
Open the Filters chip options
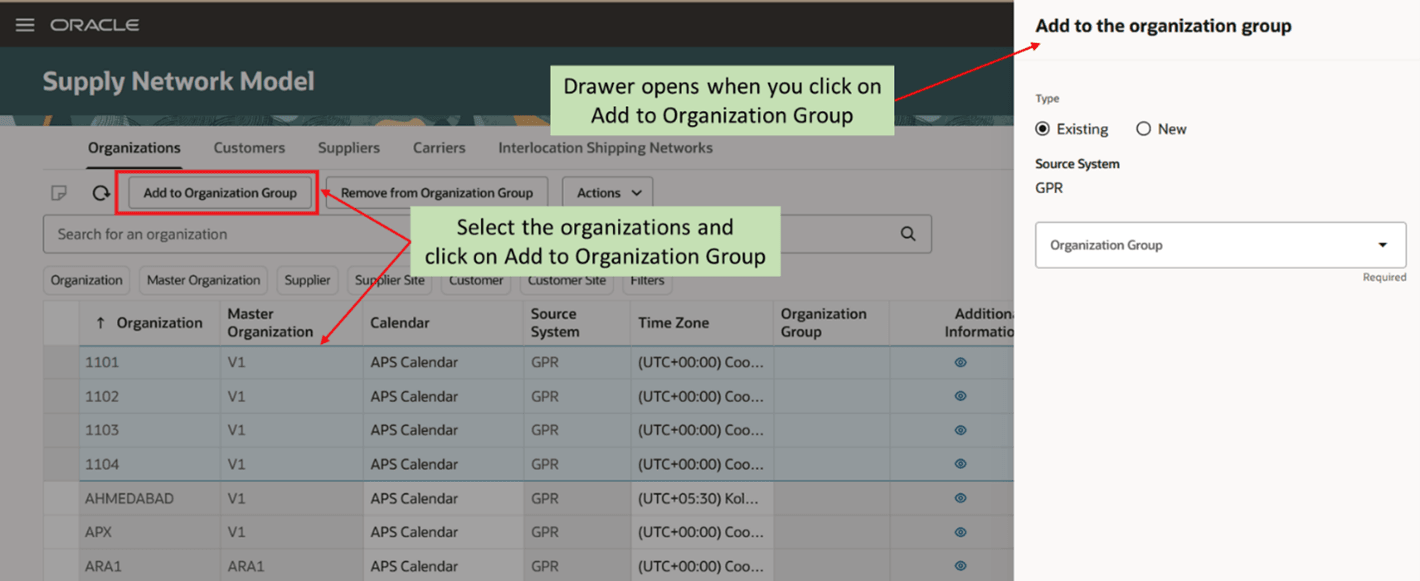[x=647, y=280]
